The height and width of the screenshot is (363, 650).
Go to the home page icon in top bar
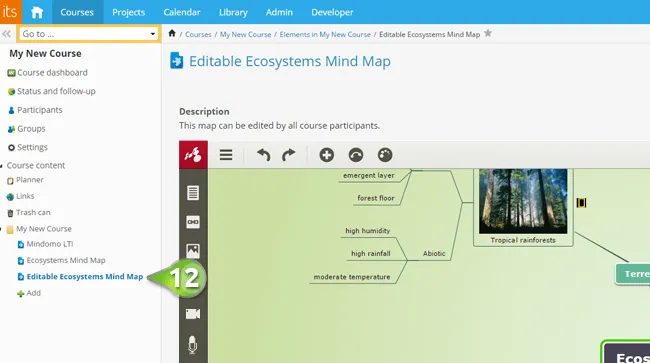(37, 12)
